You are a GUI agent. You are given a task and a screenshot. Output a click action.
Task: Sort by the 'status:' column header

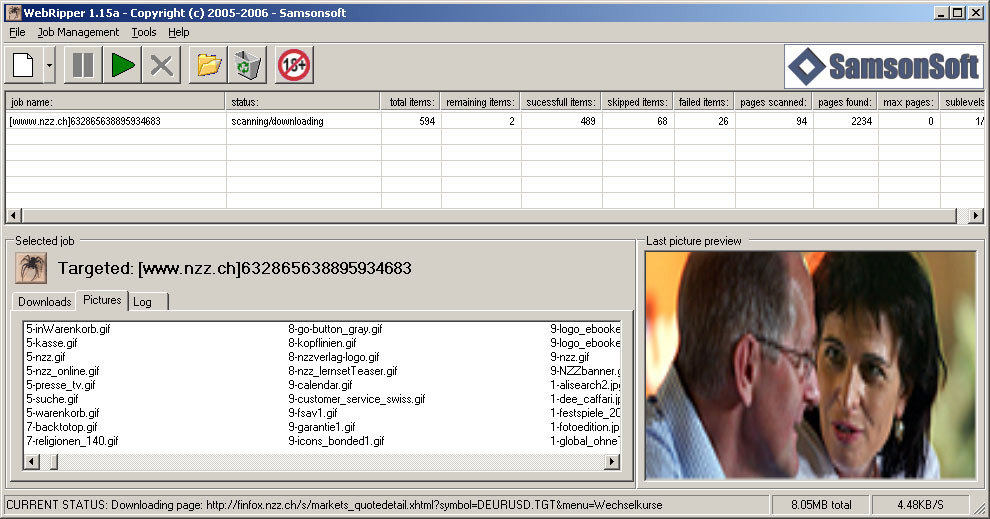[303, 102]
